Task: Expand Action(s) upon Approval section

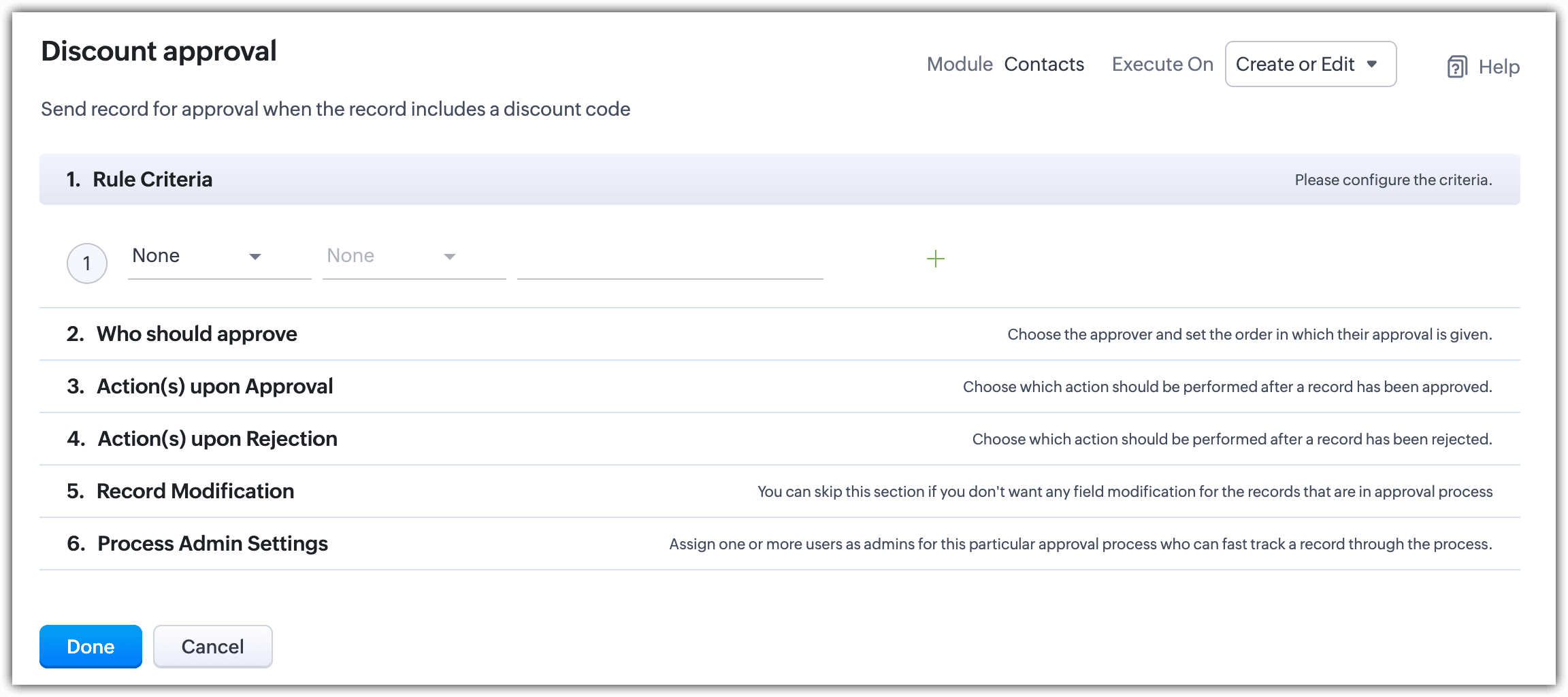Action: (214, 387)
